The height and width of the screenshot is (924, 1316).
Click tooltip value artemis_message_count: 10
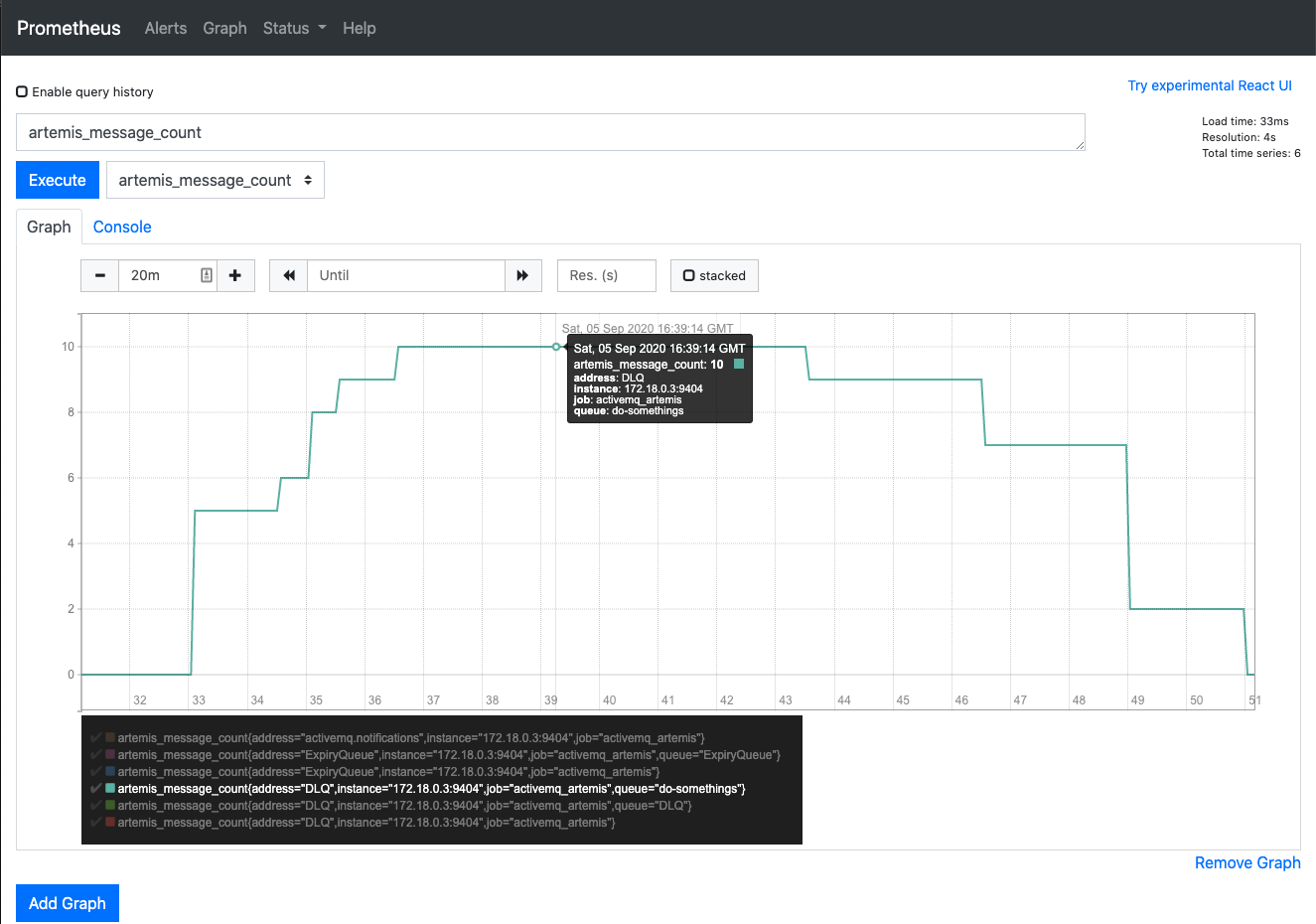(649, 365)
